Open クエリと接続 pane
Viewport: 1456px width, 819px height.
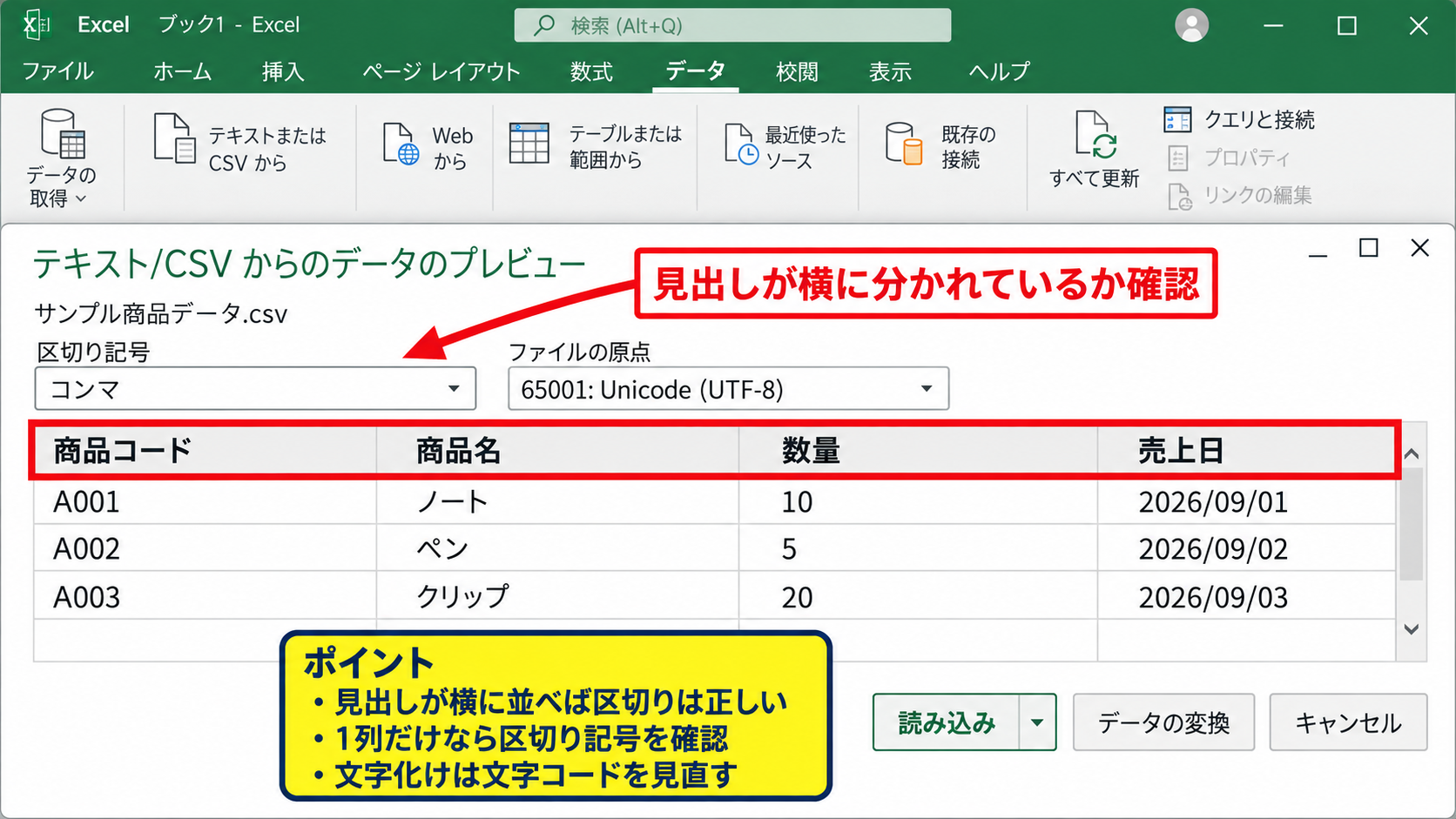click(1239, 119)
